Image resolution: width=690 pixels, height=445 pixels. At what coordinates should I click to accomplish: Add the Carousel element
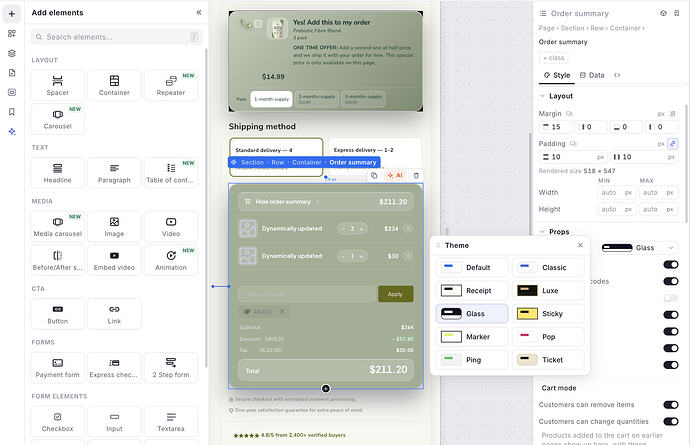click(x=58, y=119)
